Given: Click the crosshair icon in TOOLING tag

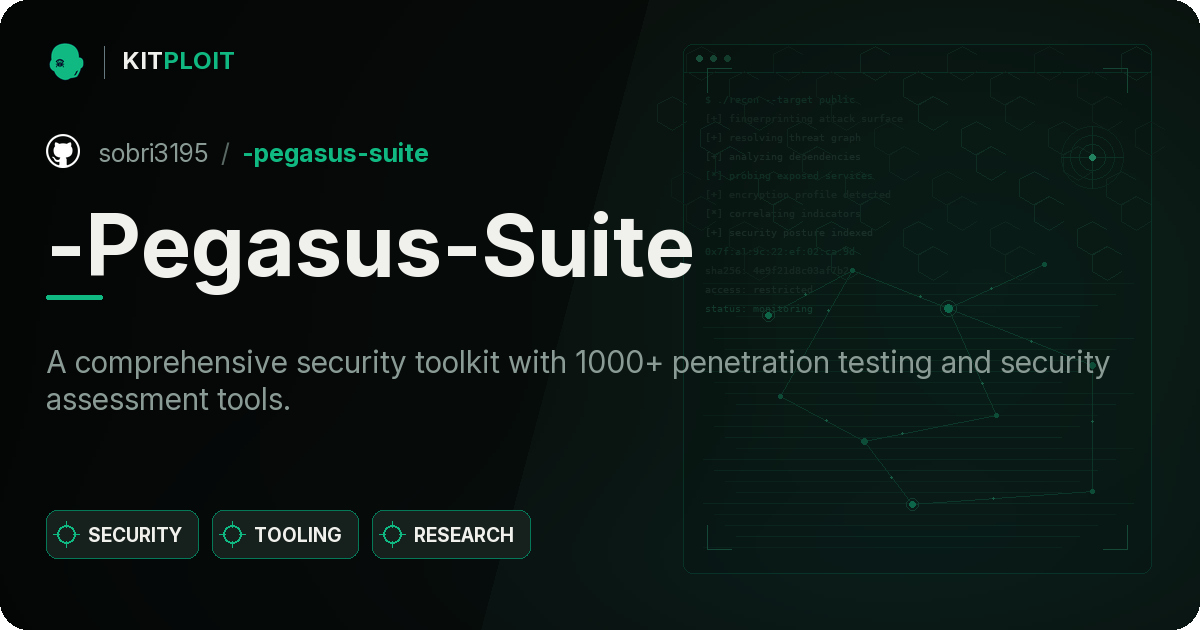Looking at the screenshot, I should (x=233, y=535).
